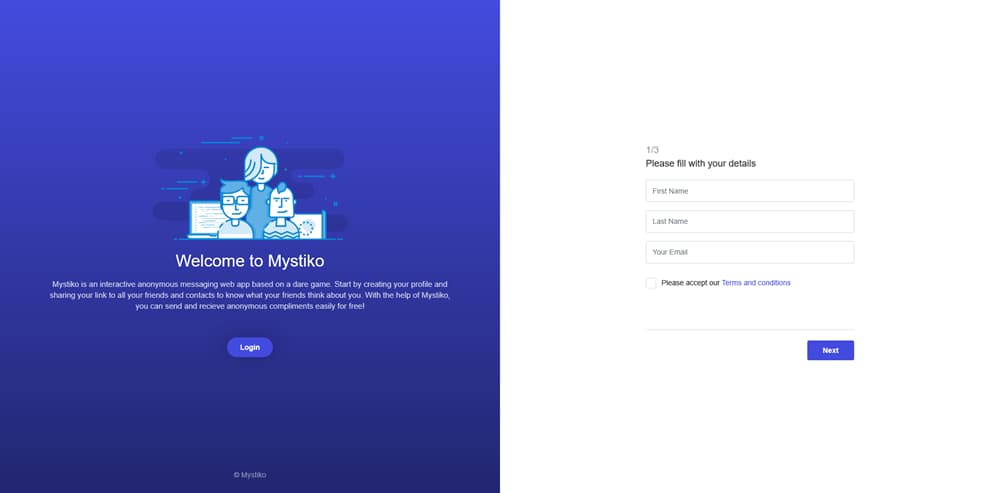The height and width of the screenshot is (493, 1000).
Task: Click the code screen on the illustration's left
Action: tap(203, 220)
